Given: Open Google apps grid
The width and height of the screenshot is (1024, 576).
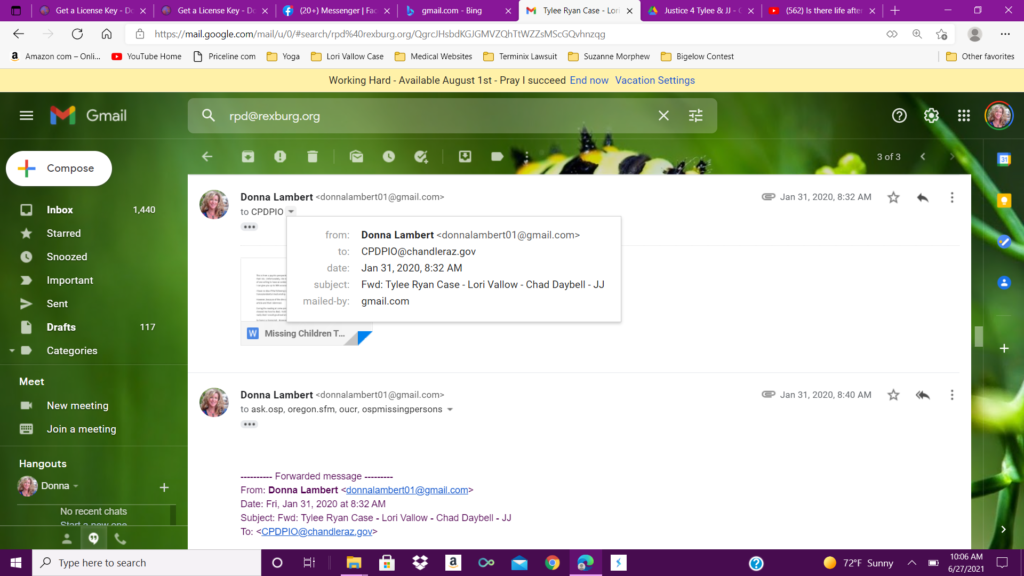Looking at the screenshot, I should pyautogui.click(x=964, y=116).
